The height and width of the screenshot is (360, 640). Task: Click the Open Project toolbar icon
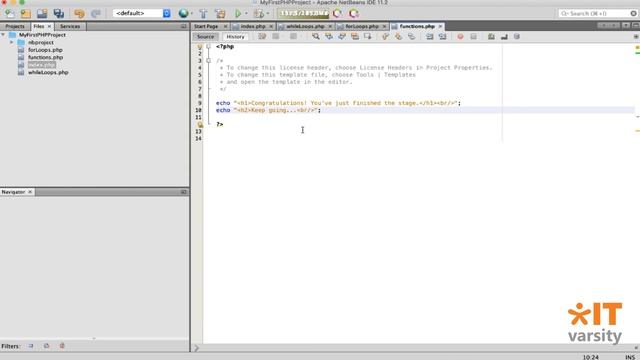click(x=42, y=13)
